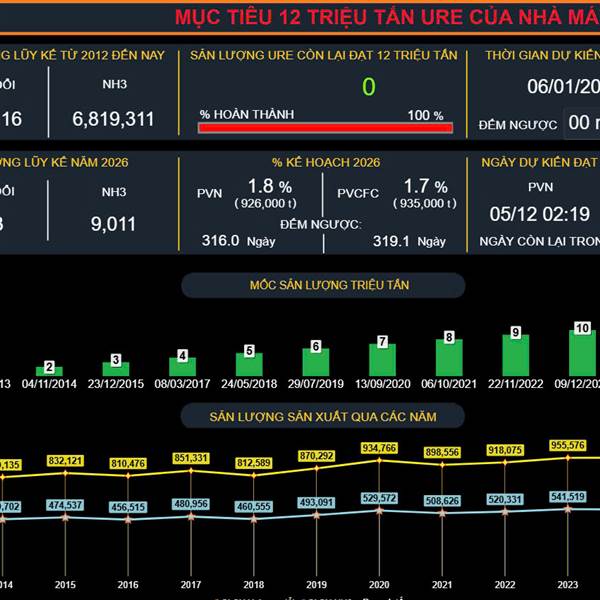Click the 2016 year axis label
This screenshot has width=600, height=600.
128,585
